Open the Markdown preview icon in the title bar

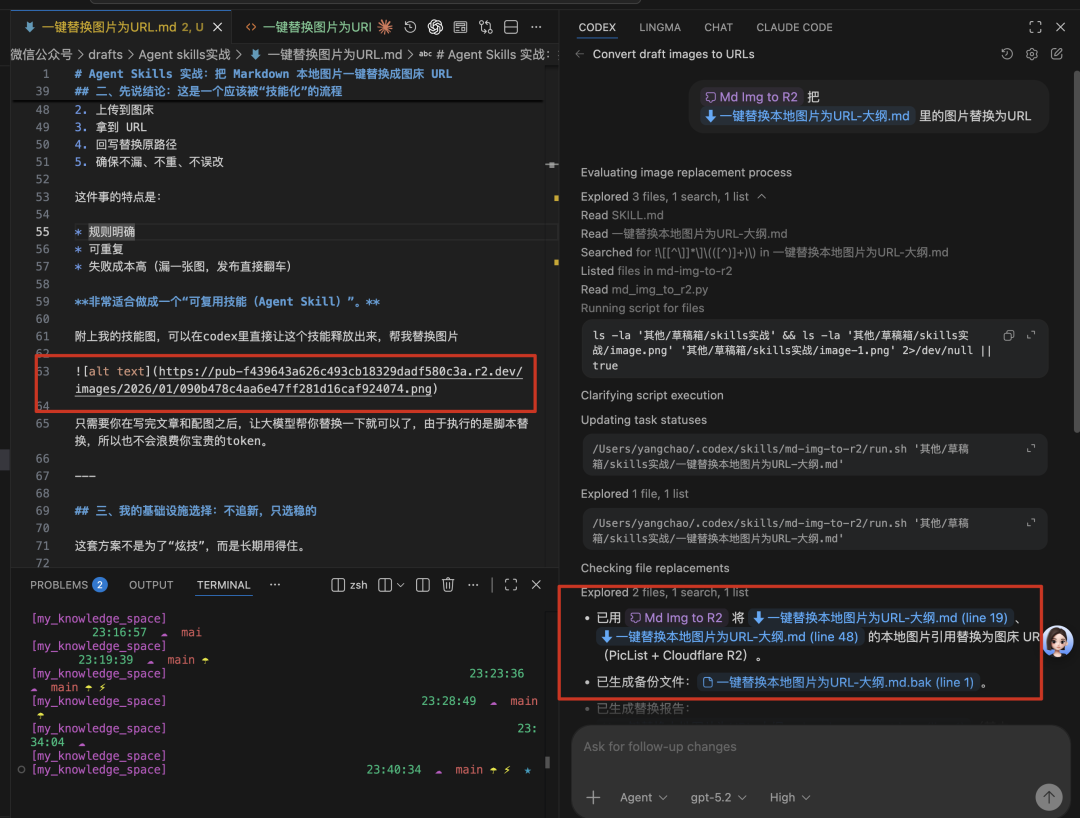pyautogui.click(x=460, y=27)
